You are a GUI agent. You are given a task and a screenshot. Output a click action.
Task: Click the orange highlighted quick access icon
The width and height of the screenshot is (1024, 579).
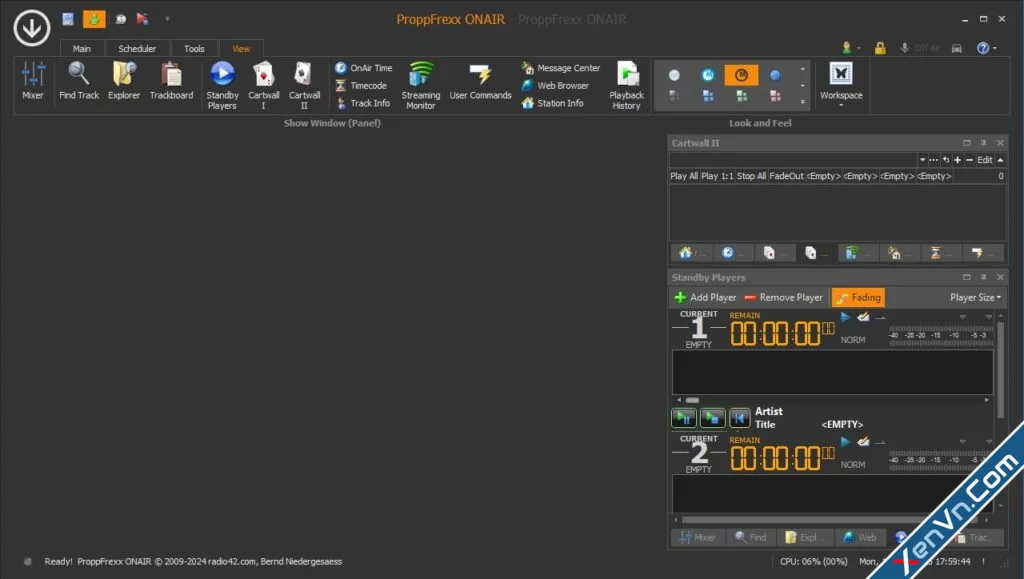94,19
